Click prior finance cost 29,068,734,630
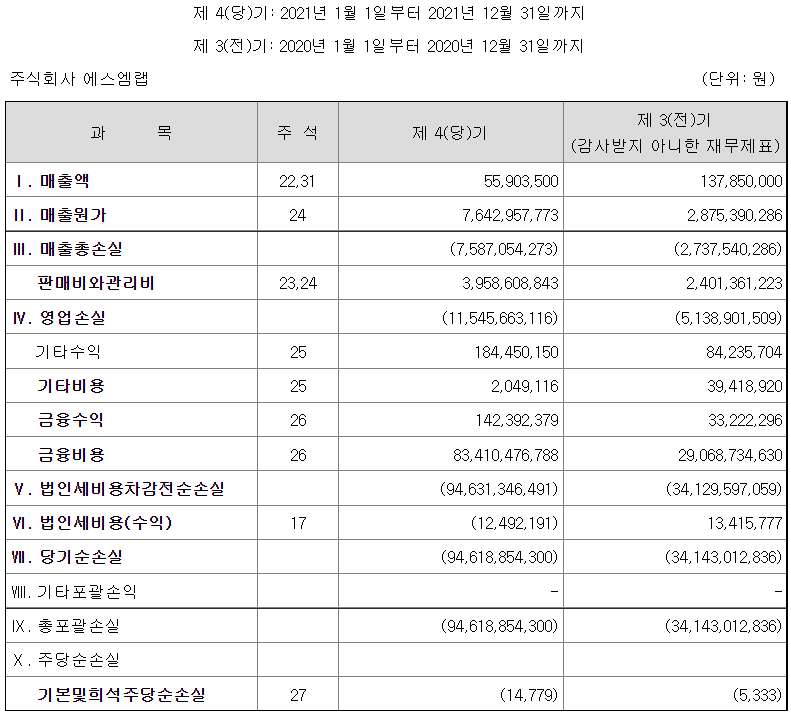Screen dimensions: 791x716 coord(730,455)
